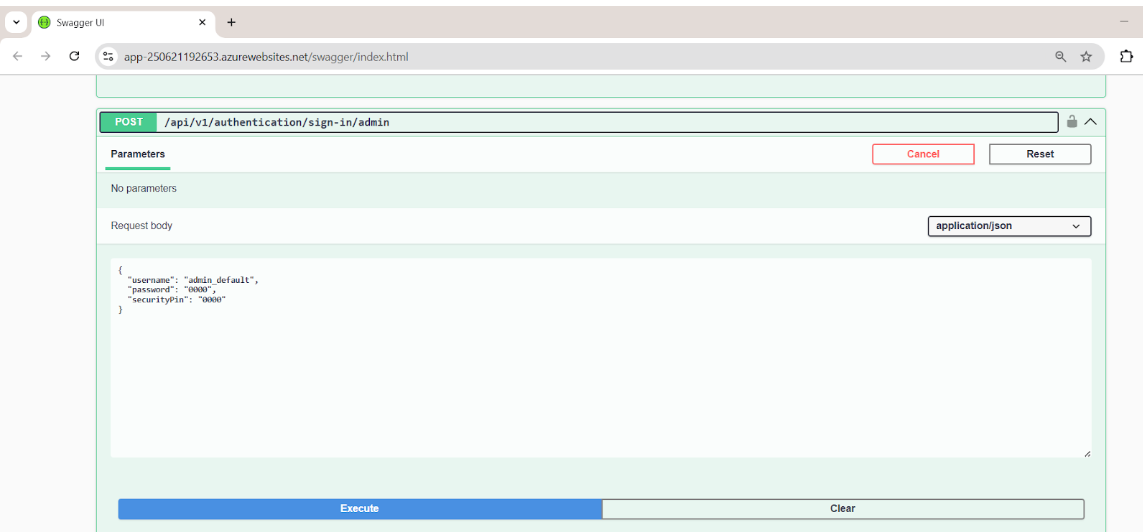Viewport: 1143px width, 532px height.
Task: Clear the request response
Action: click(x=843, y=509)
